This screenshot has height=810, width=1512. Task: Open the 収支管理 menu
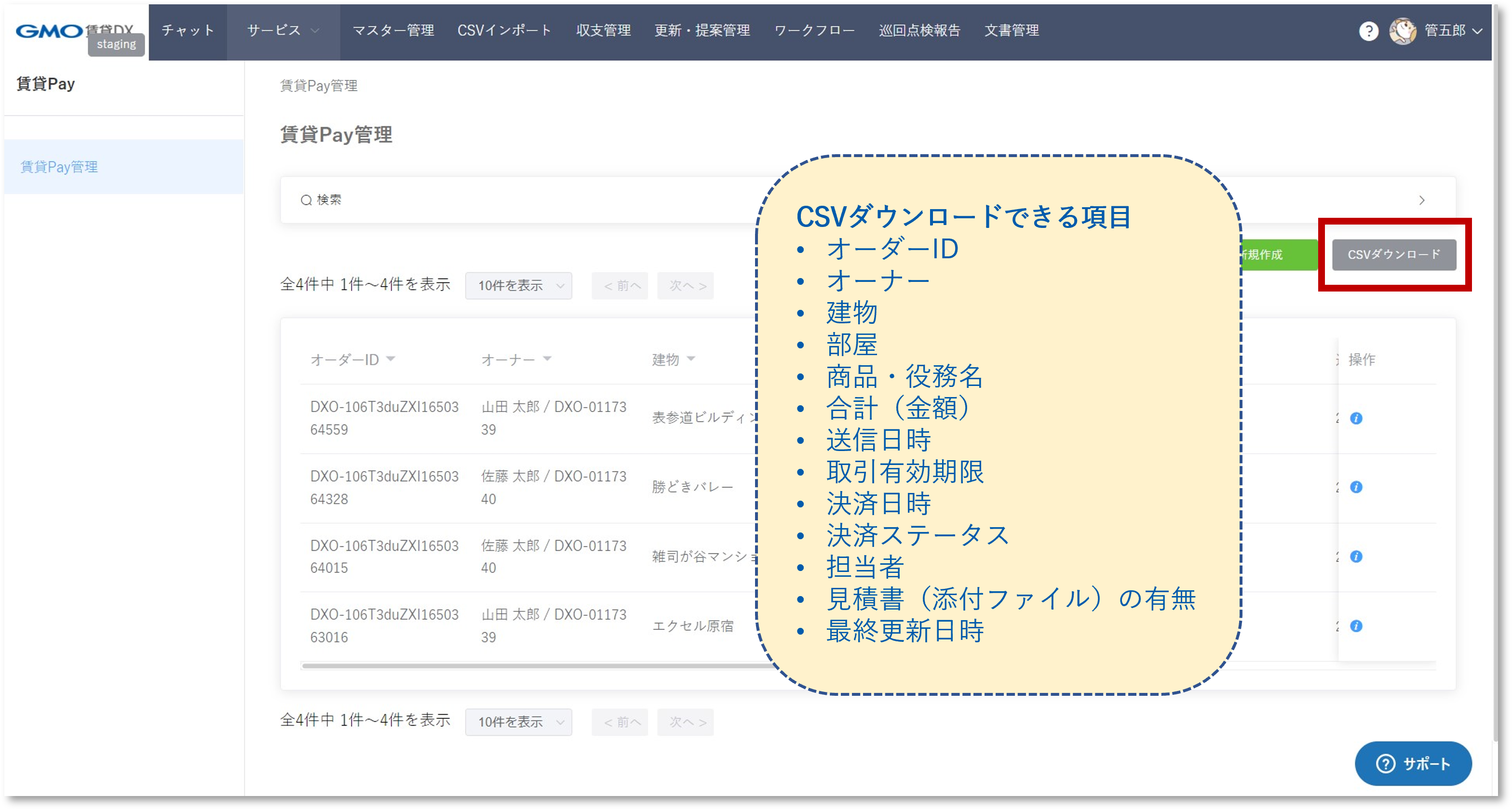tap(603, 30)
